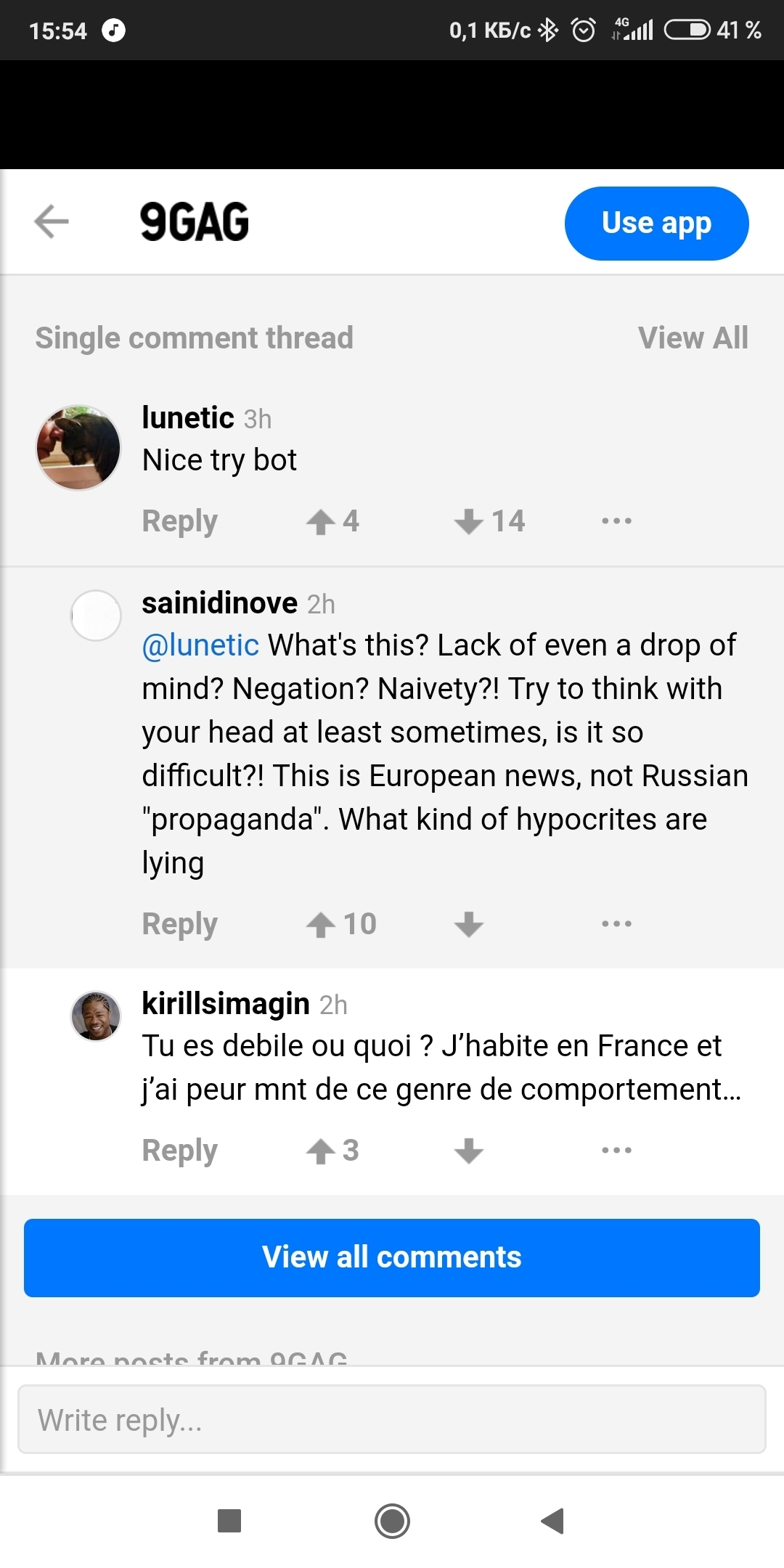
Task: Open more options for lunetic's comment
Action: click(616, 521)
